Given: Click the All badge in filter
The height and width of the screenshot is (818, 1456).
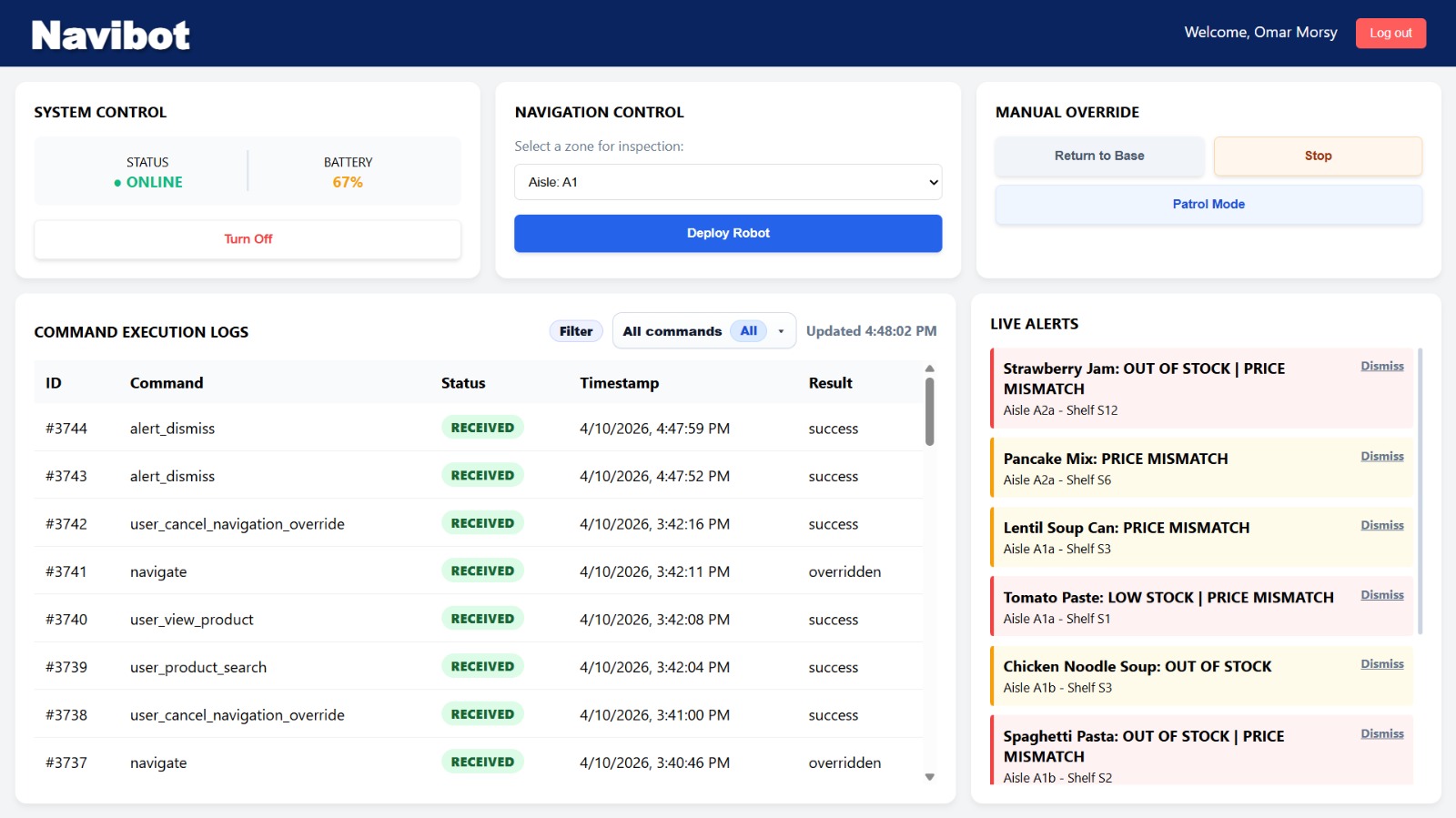Looking at the screenshot, I should coord(748,331).
